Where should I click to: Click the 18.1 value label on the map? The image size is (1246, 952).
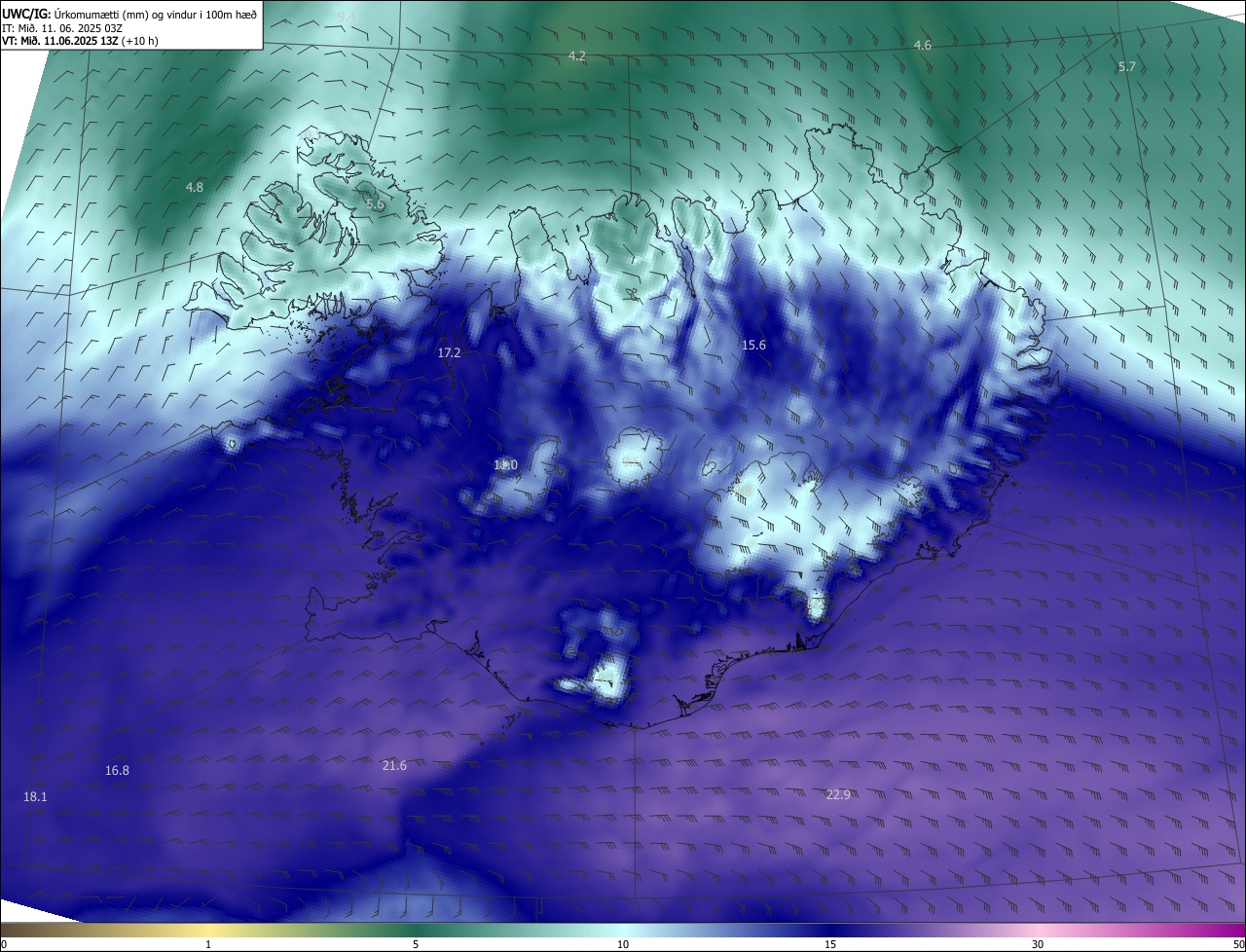pos(35,796)
